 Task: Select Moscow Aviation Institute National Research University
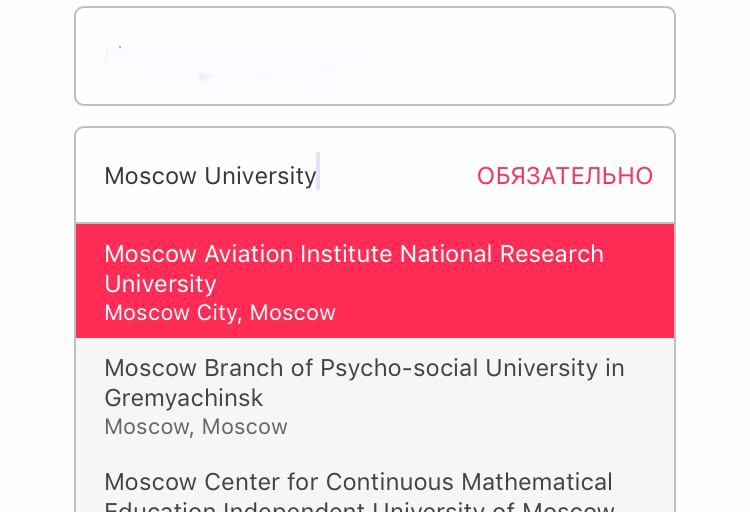(x=375, y=280)
